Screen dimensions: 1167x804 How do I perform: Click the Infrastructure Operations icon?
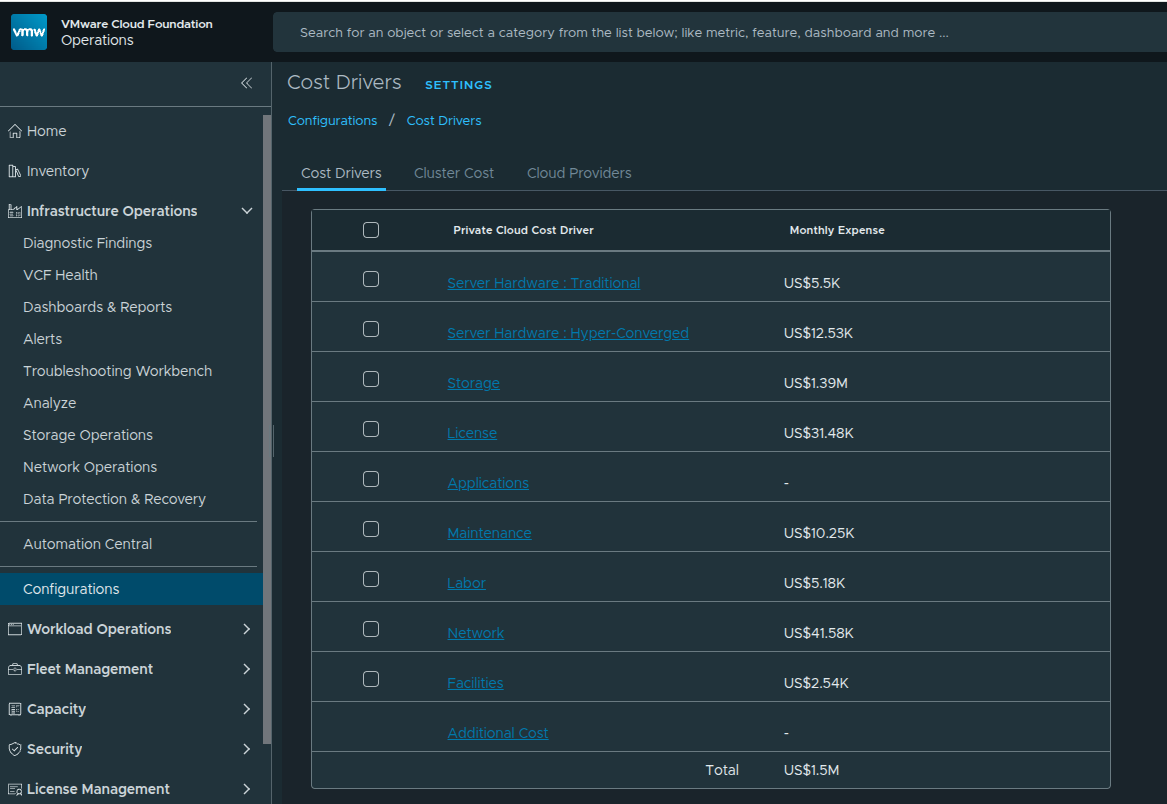13,210
